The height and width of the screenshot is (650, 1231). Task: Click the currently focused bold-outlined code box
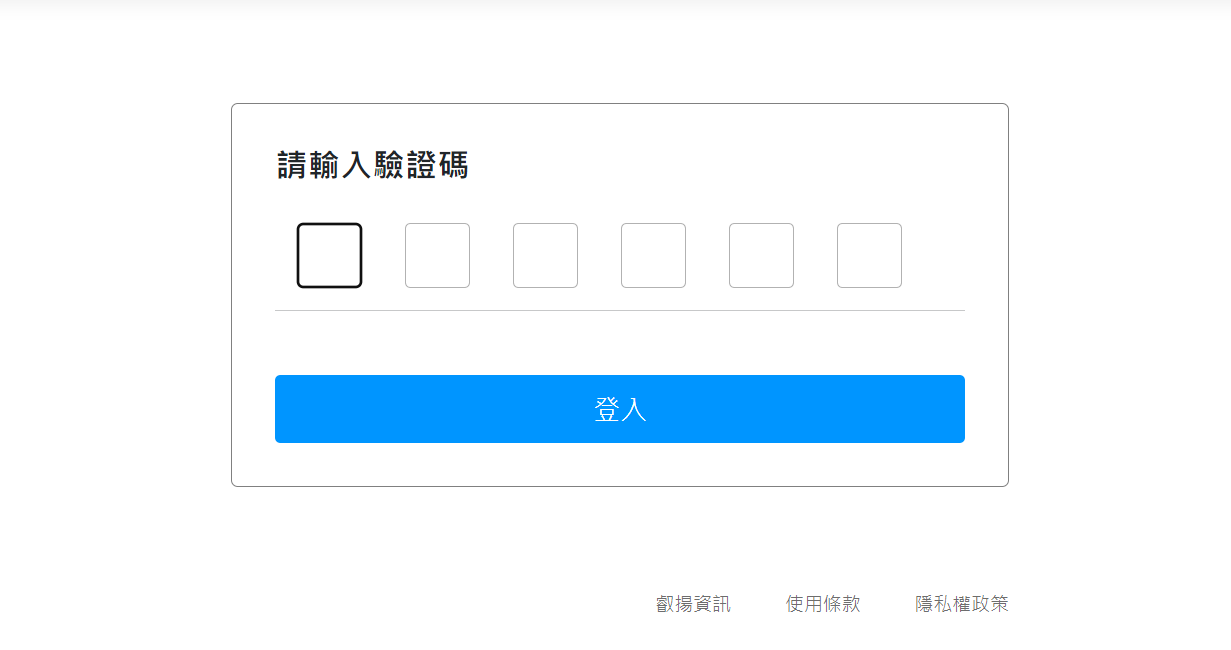pos(329,255)
